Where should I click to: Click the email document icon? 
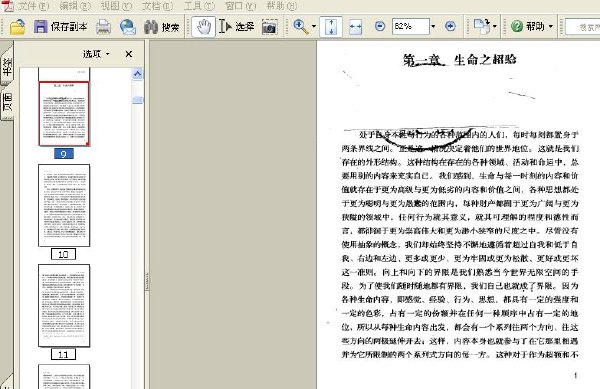tap(128, 27)
